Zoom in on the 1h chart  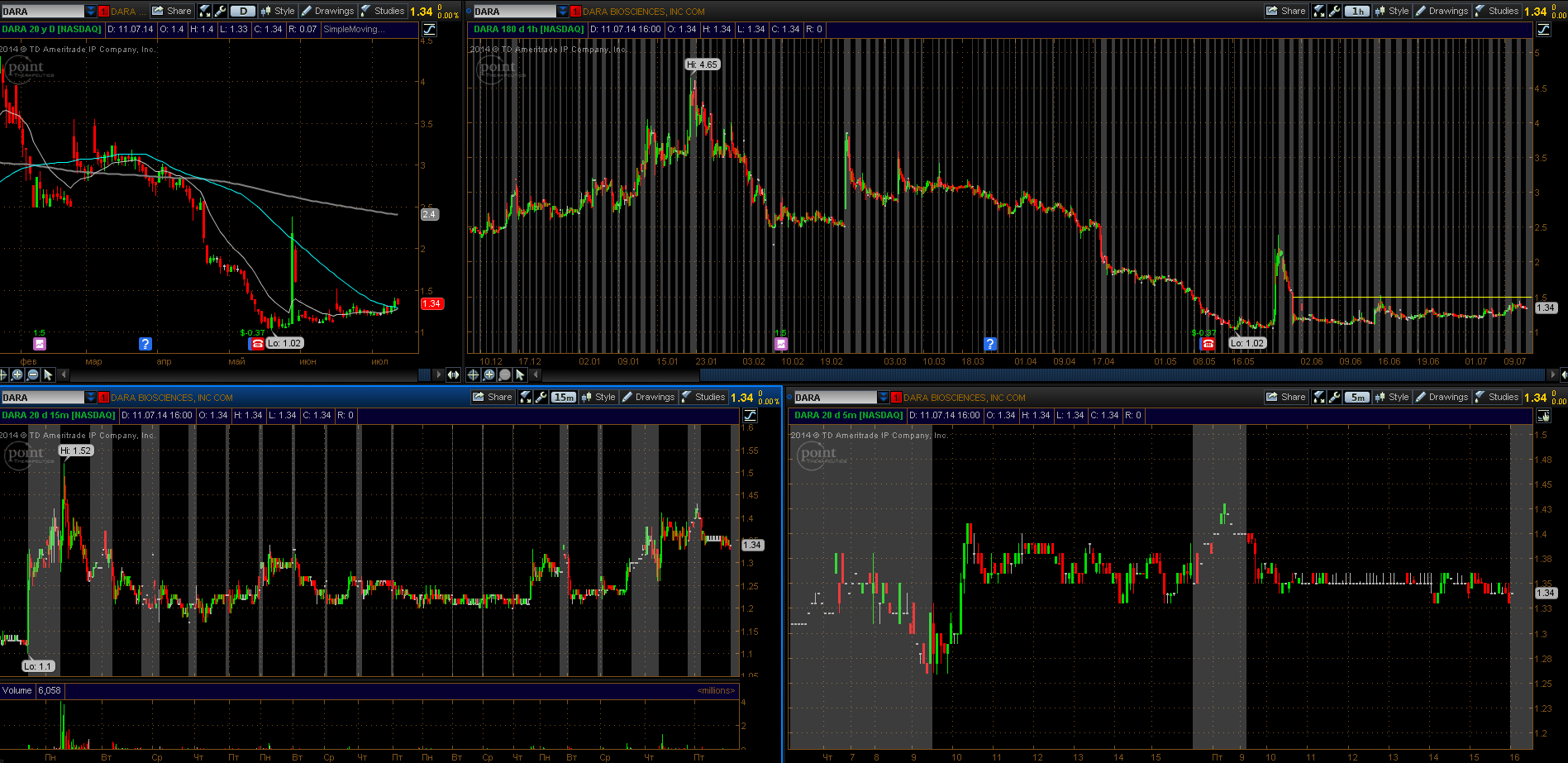pyautogui.click(x=489, y=374)
